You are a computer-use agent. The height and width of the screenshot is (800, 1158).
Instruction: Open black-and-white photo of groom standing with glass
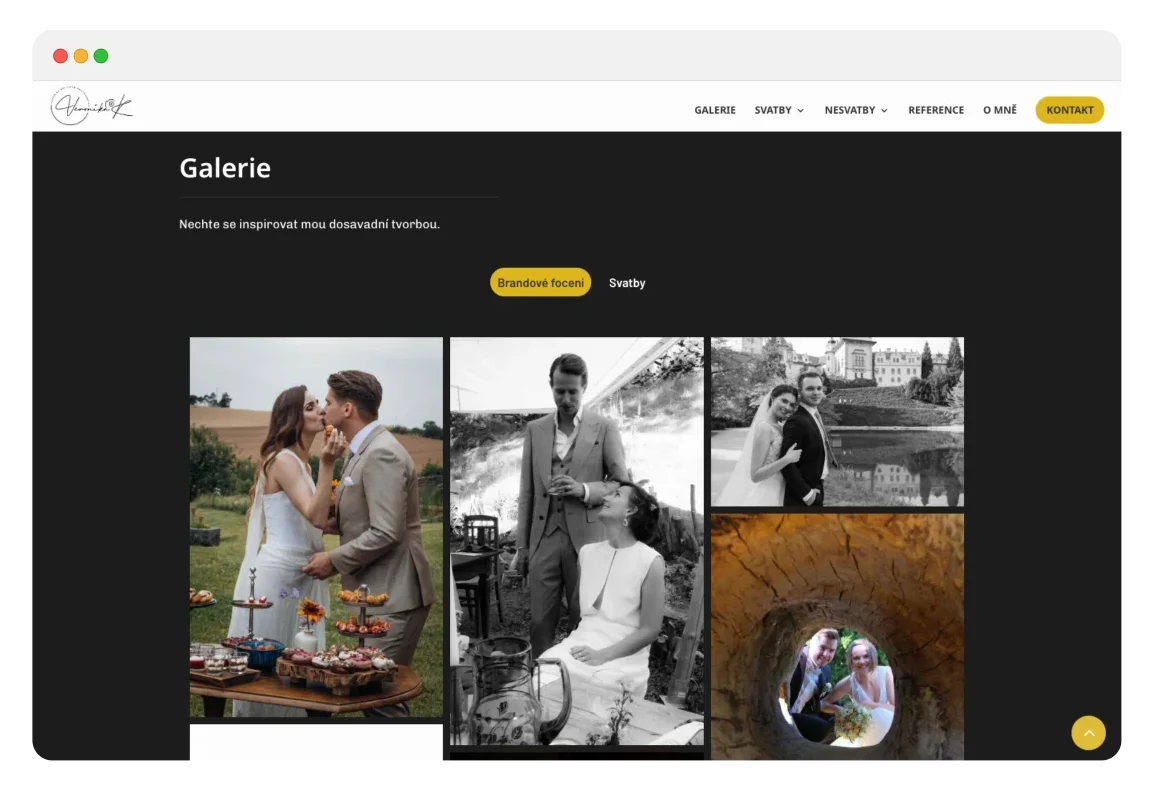[577, 541]
